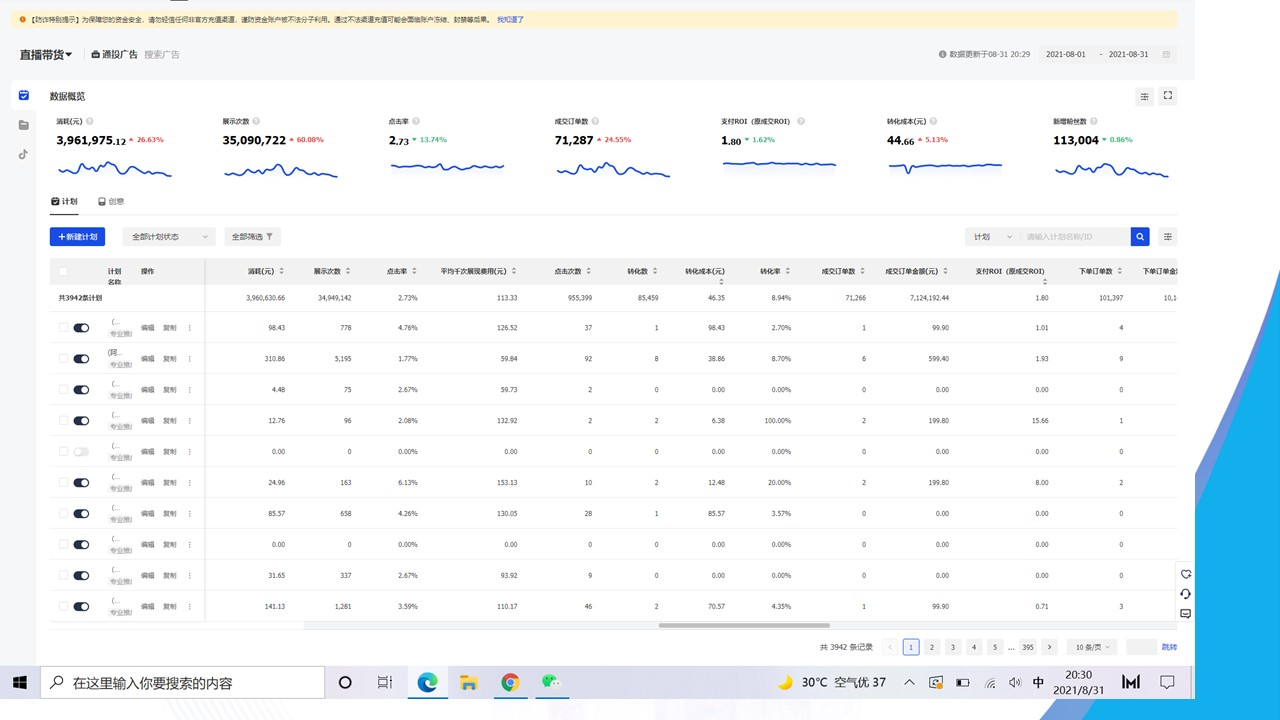Image resolution: width=1280 pixels, height=720 pixels.
Task: Open the folder icon in left sidebar
Action: point(23,125)
